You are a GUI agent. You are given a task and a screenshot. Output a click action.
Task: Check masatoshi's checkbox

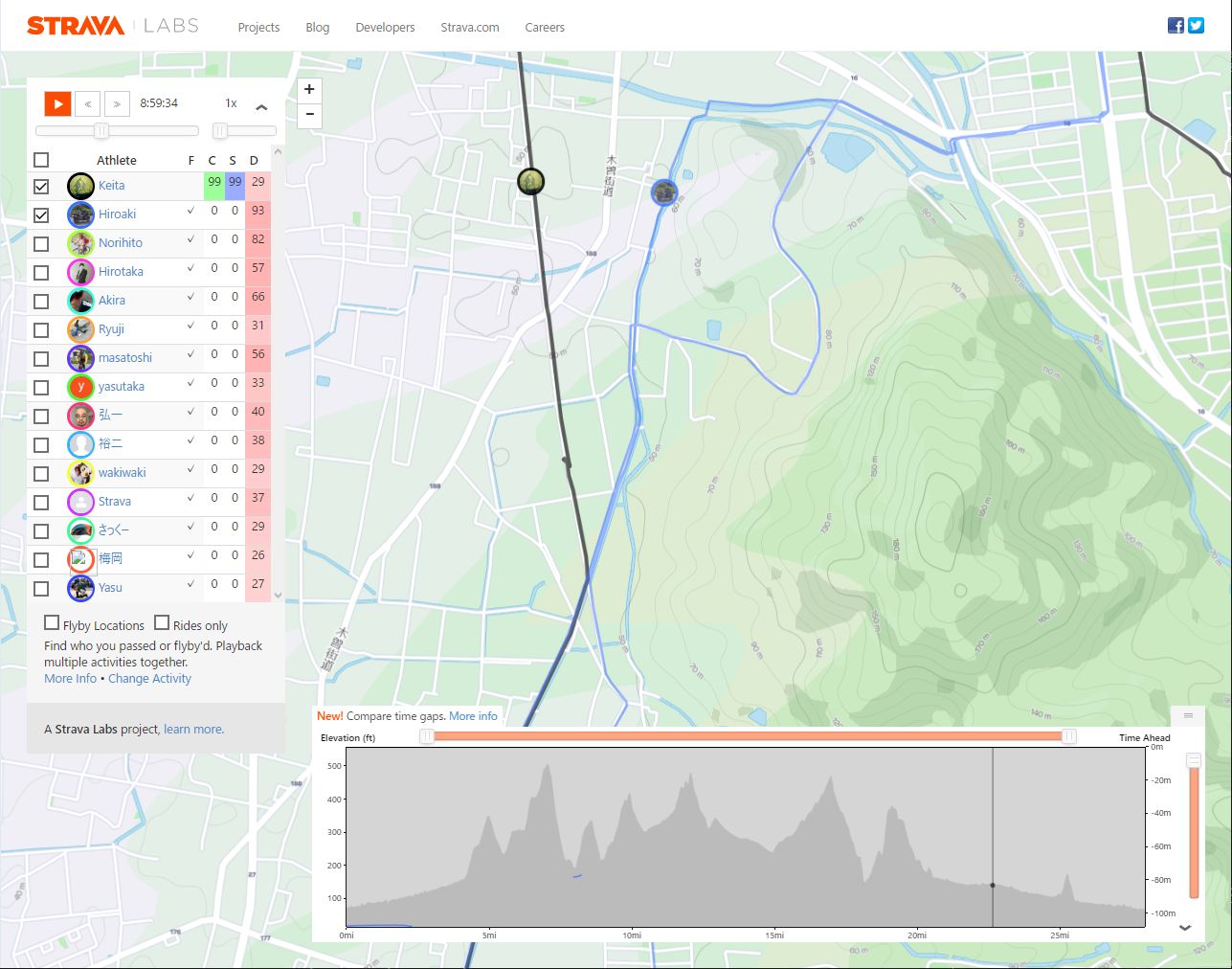41,359
